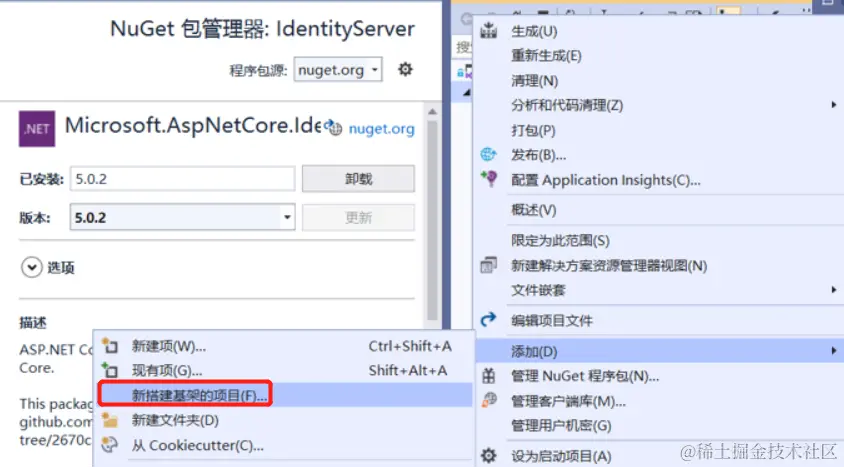Select 新搭建基架的项目(F) menu item
Viewport: 844px width, 468px height.
tap(285, 395)
